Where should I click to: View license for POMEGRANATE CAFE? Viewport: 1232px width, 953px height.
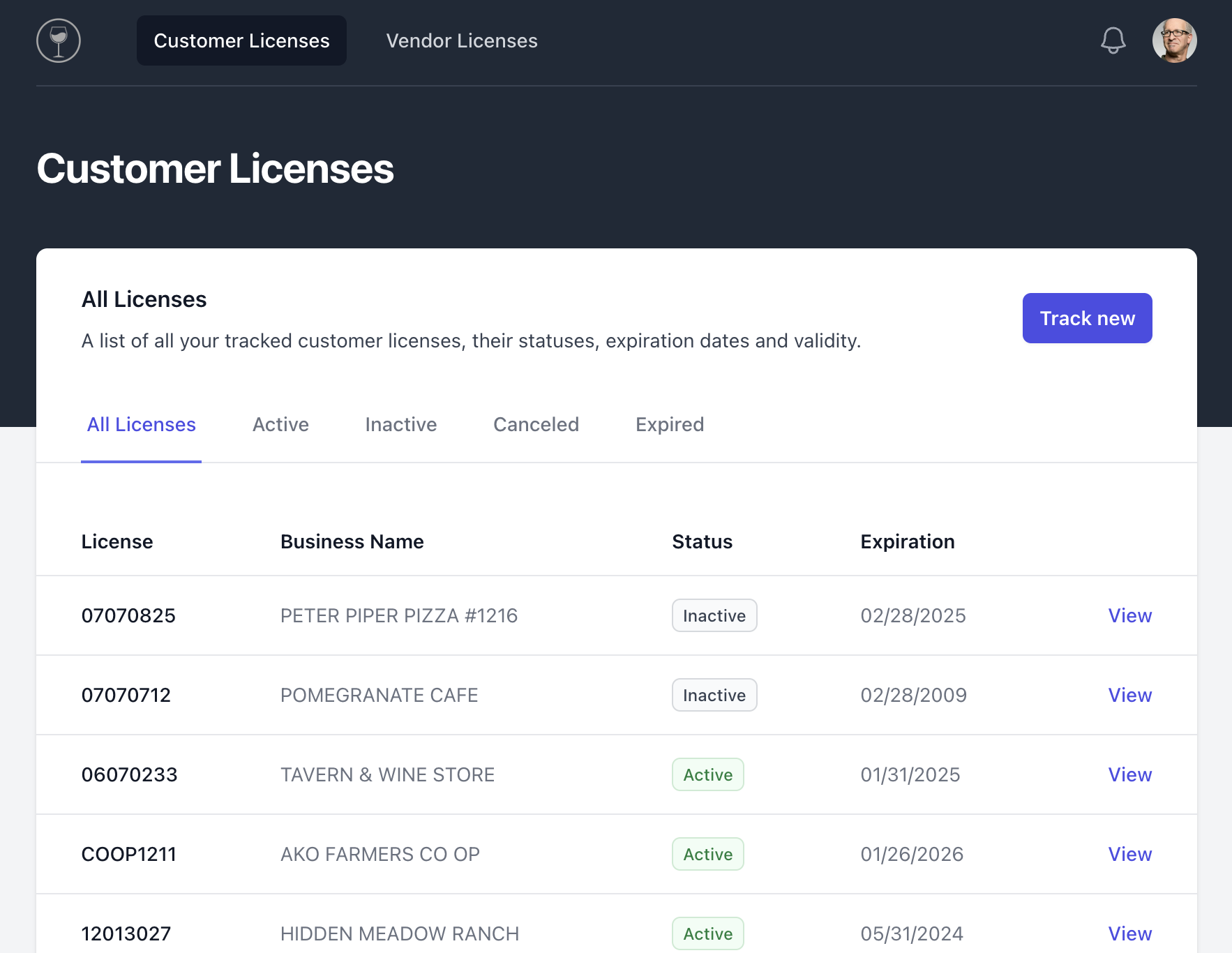(x=1129, y=695)
